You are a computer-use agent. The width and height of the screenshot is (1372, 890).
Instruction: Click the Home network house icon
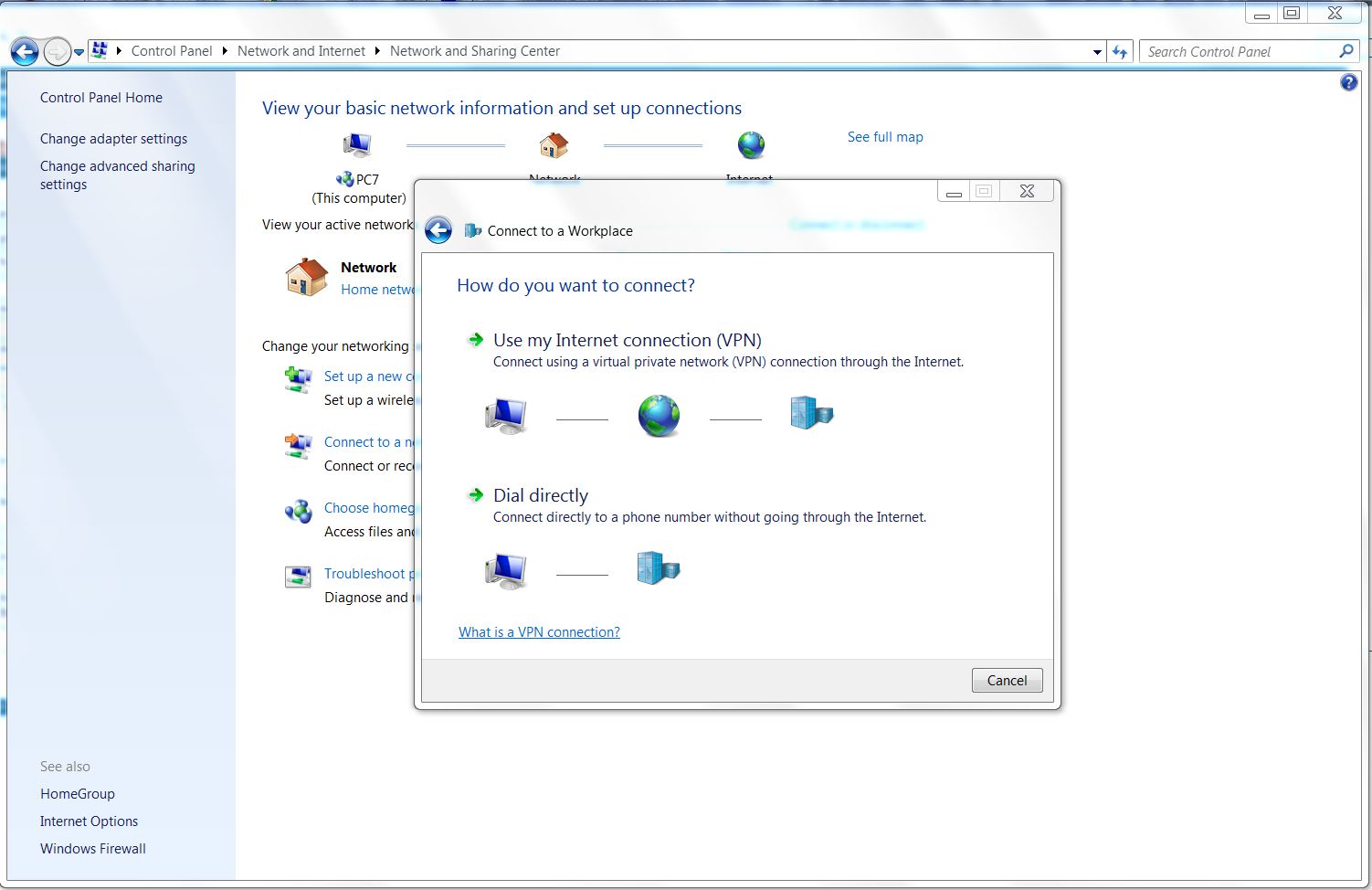point(306,277)
